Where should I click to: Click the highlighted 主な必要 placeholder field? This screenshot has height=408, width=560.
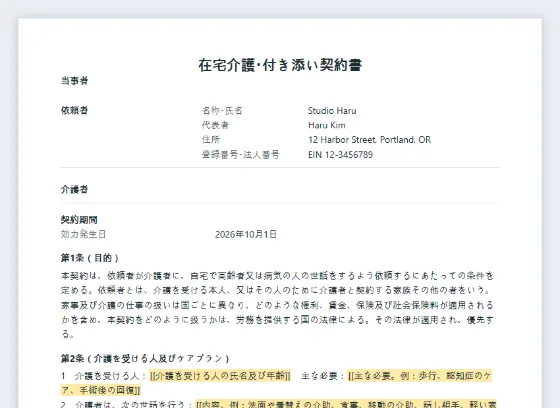point(276,383)
